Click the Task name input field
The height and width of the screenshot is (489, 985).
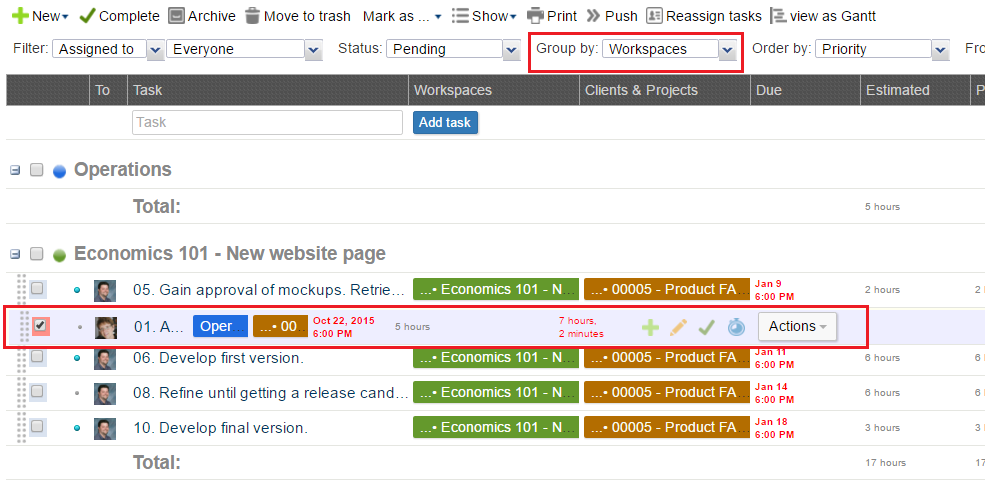266,122
